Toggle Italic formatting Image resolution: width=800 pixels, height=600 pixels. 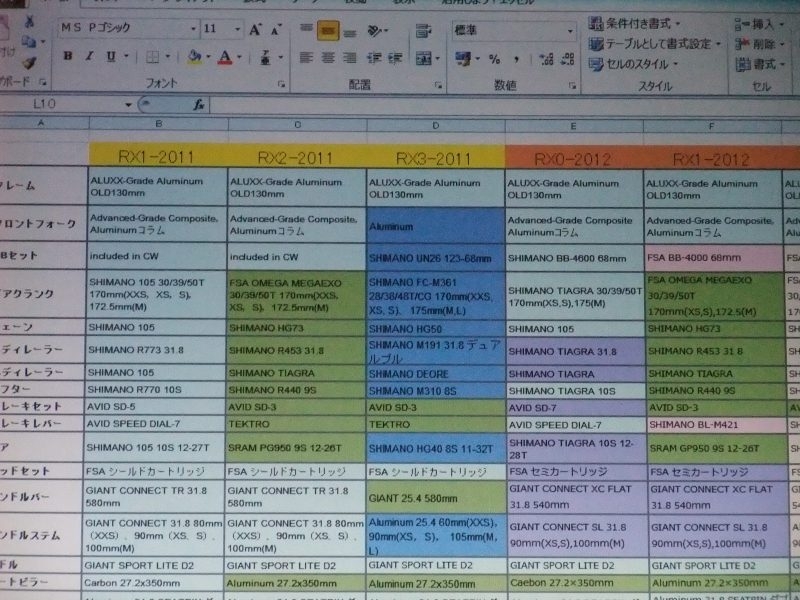coord(89,56)
